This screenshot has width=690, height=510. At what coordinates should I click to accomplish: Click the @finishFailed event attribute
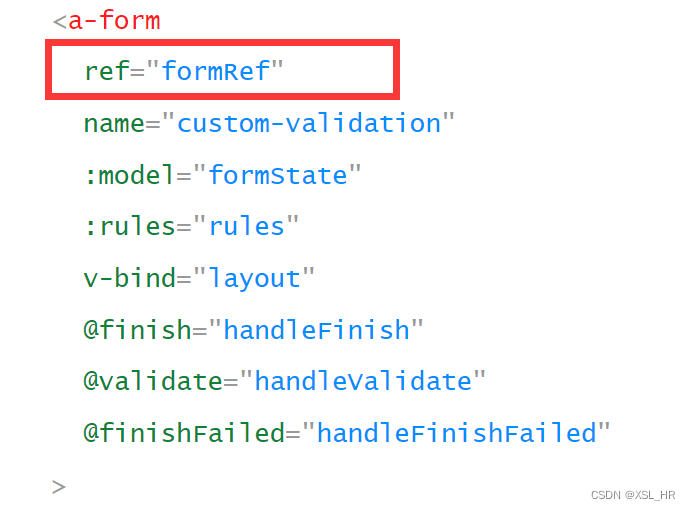[x=184, y=433]
